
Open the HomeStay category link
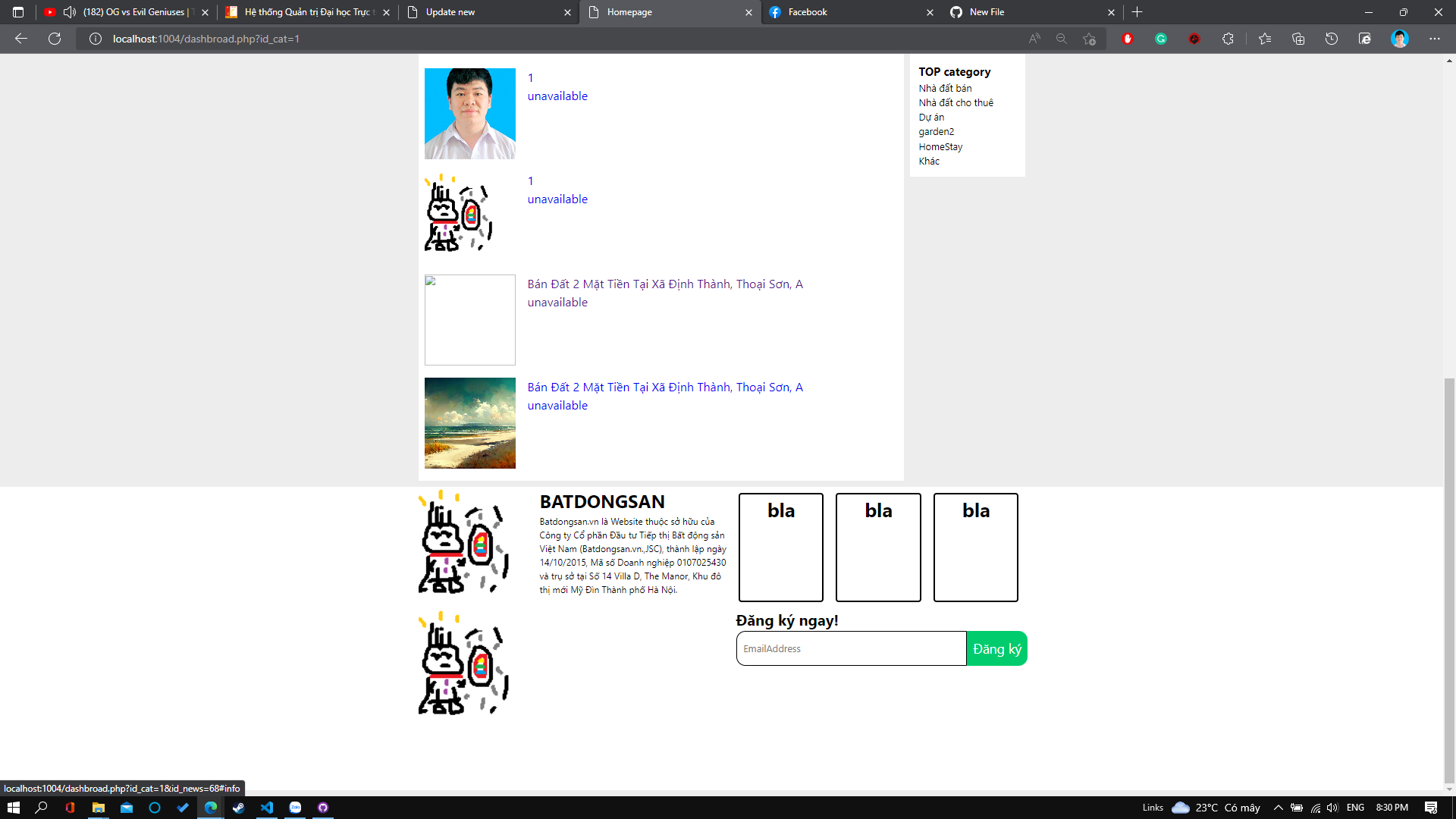[940, 146]
